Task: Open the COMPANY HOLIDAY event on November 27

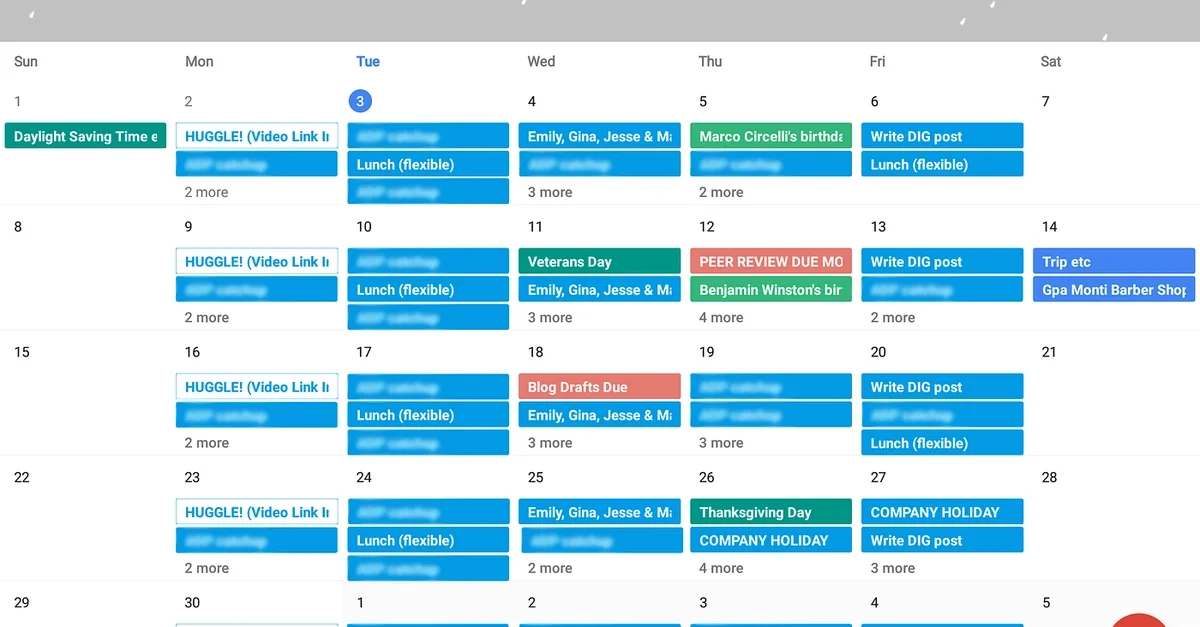Action: [941, 511]
